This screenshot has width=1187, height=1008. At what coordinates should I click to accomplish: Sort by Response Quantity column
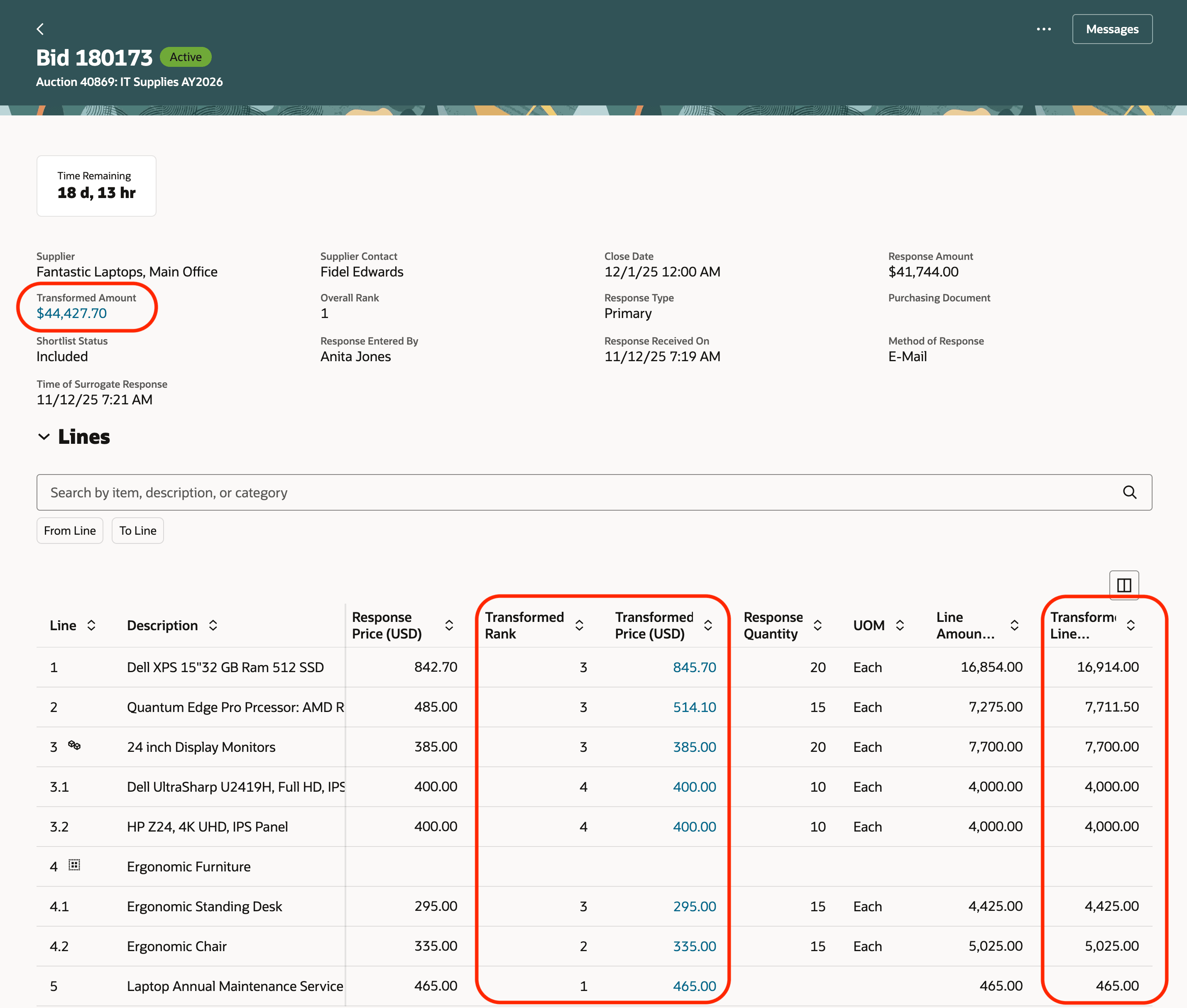point(818,626)
